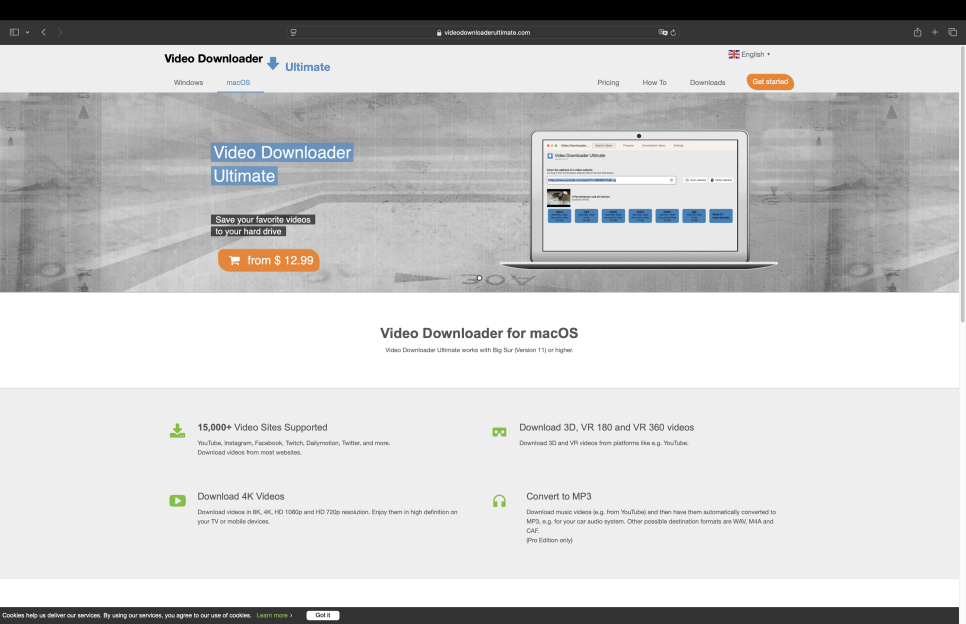
Task: Show the tab overview
Action: 952,32
